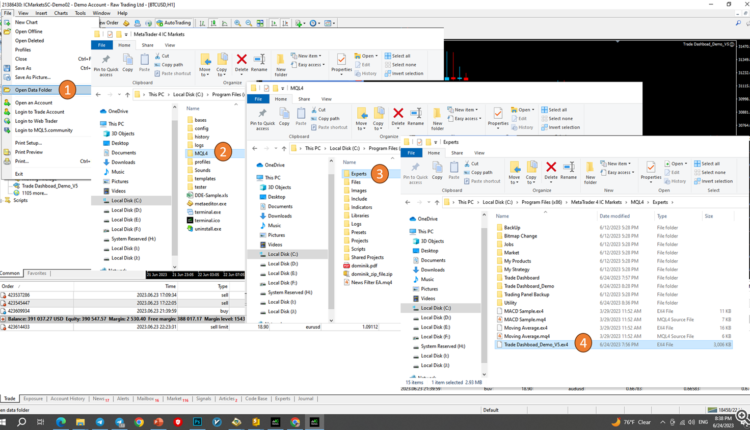Switch to the Account History terminal tab
The width and height of the screenshot is (750, 430).
coord(69,397)
